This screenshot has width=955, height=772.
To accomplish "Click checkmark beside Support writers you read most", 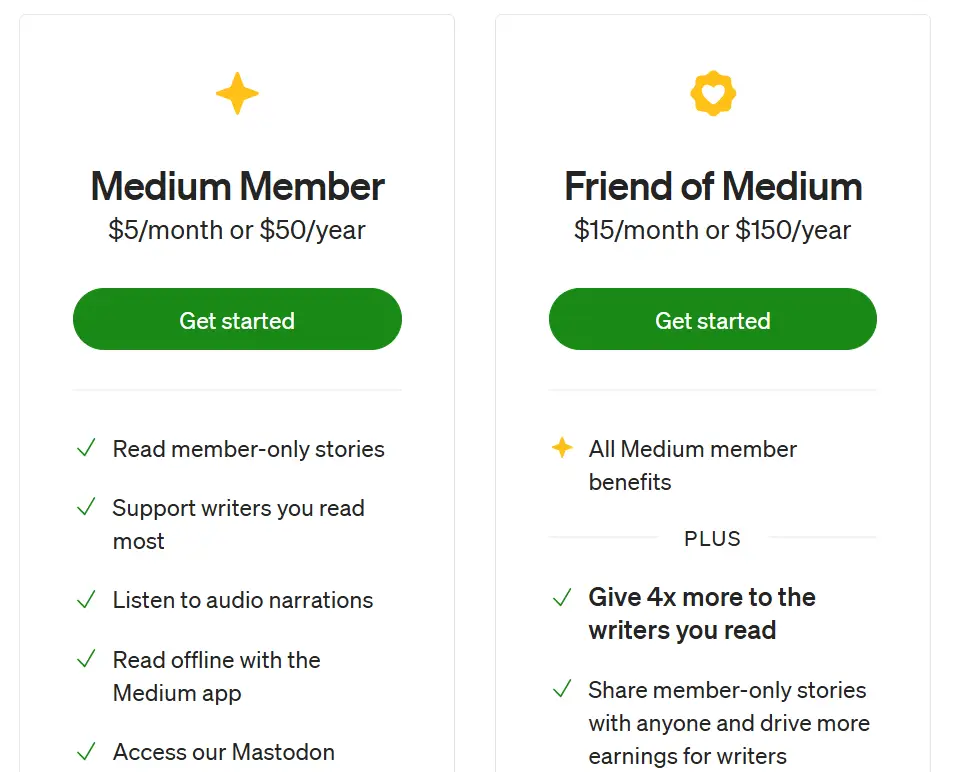I will click(87, 508).
